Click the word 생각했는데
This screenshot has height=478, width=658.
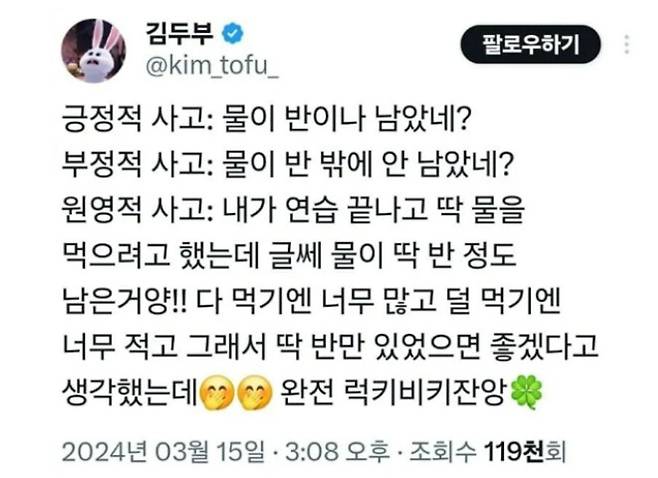[130, 393]
